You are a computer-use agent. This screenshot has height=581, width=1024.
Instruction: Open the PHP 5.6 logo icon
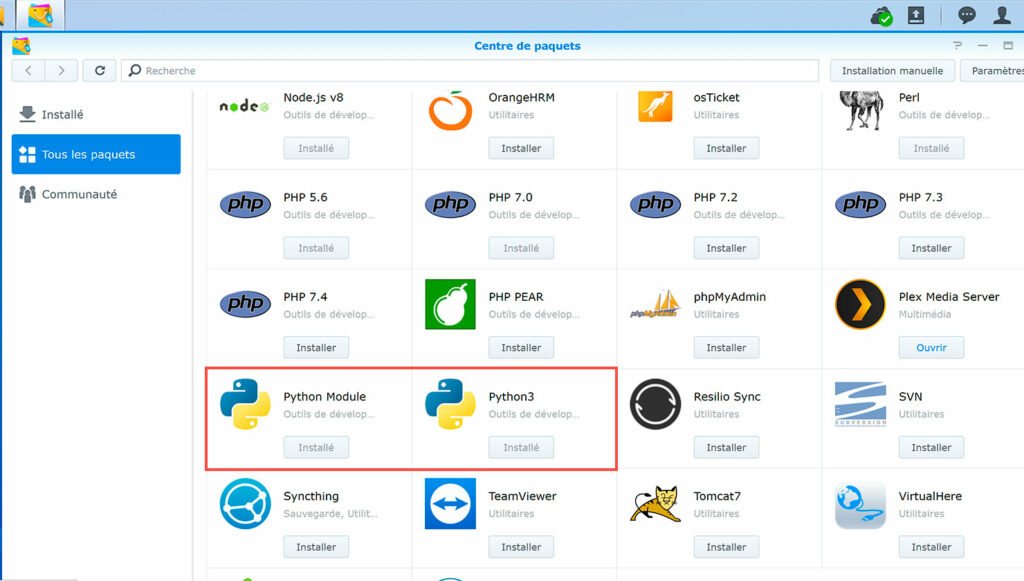(245, 204)
